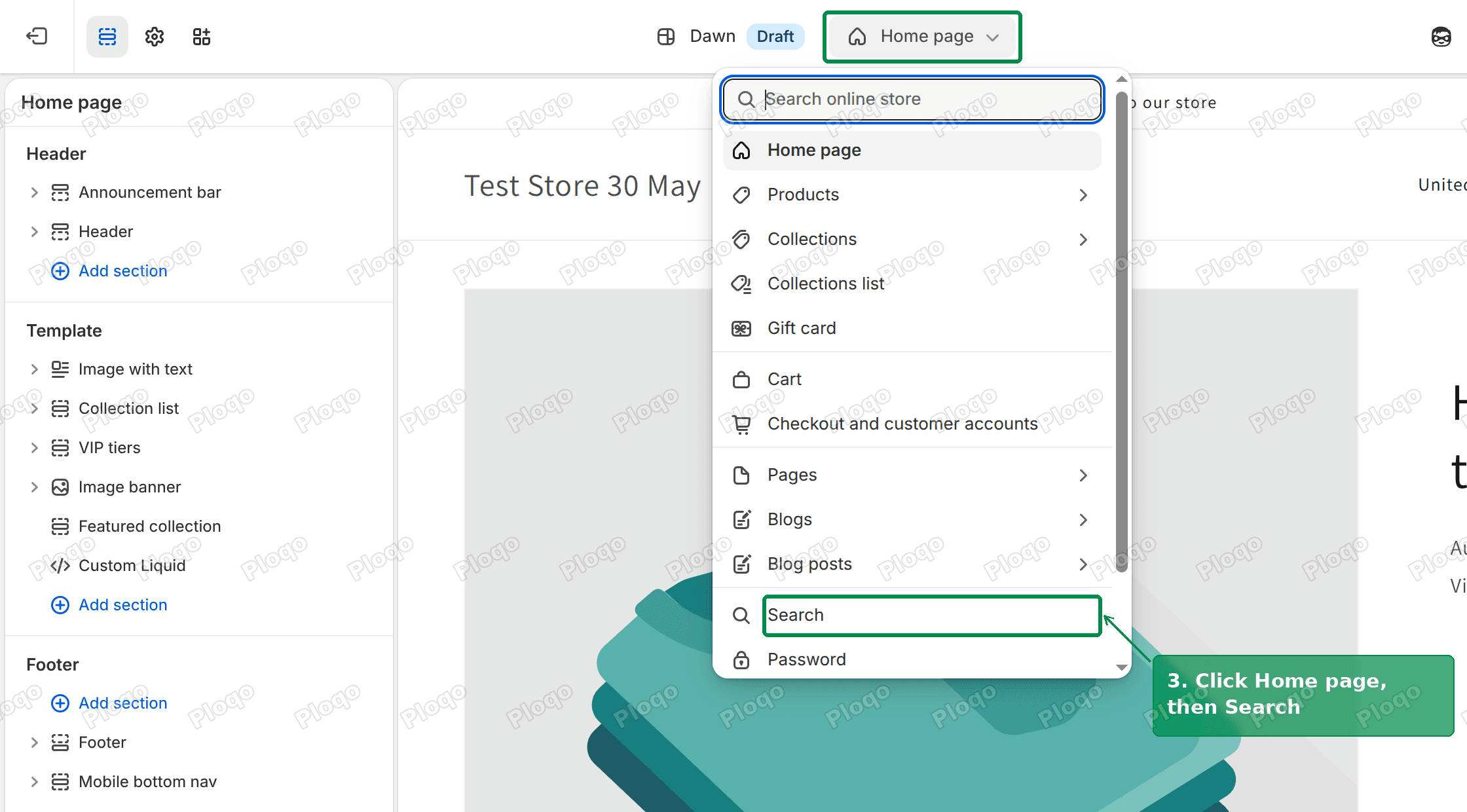Click the Checkout cart icon
The width and height of the screenshot is (1467, 812).
[x=741, y=424]
